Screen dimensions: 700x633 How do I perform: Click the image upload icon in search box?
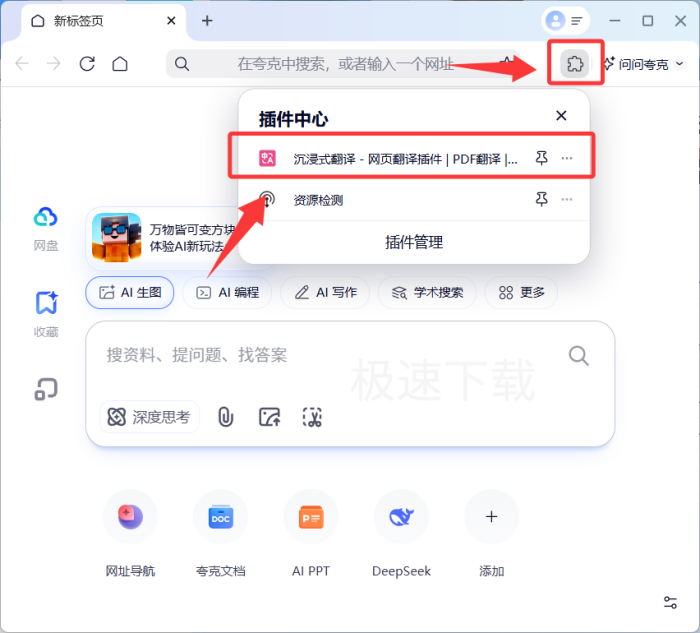click(x=269, y=417)
